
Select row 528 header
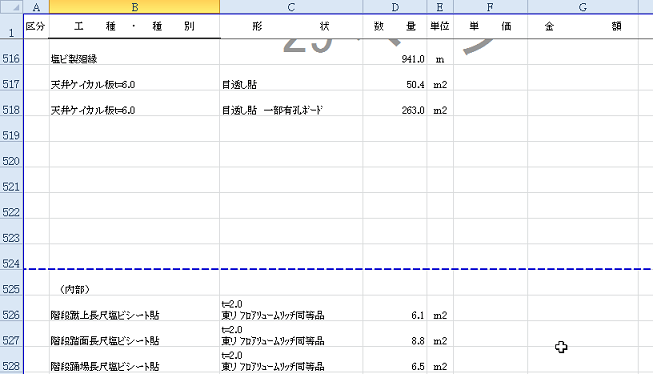(x=11, y=360)
